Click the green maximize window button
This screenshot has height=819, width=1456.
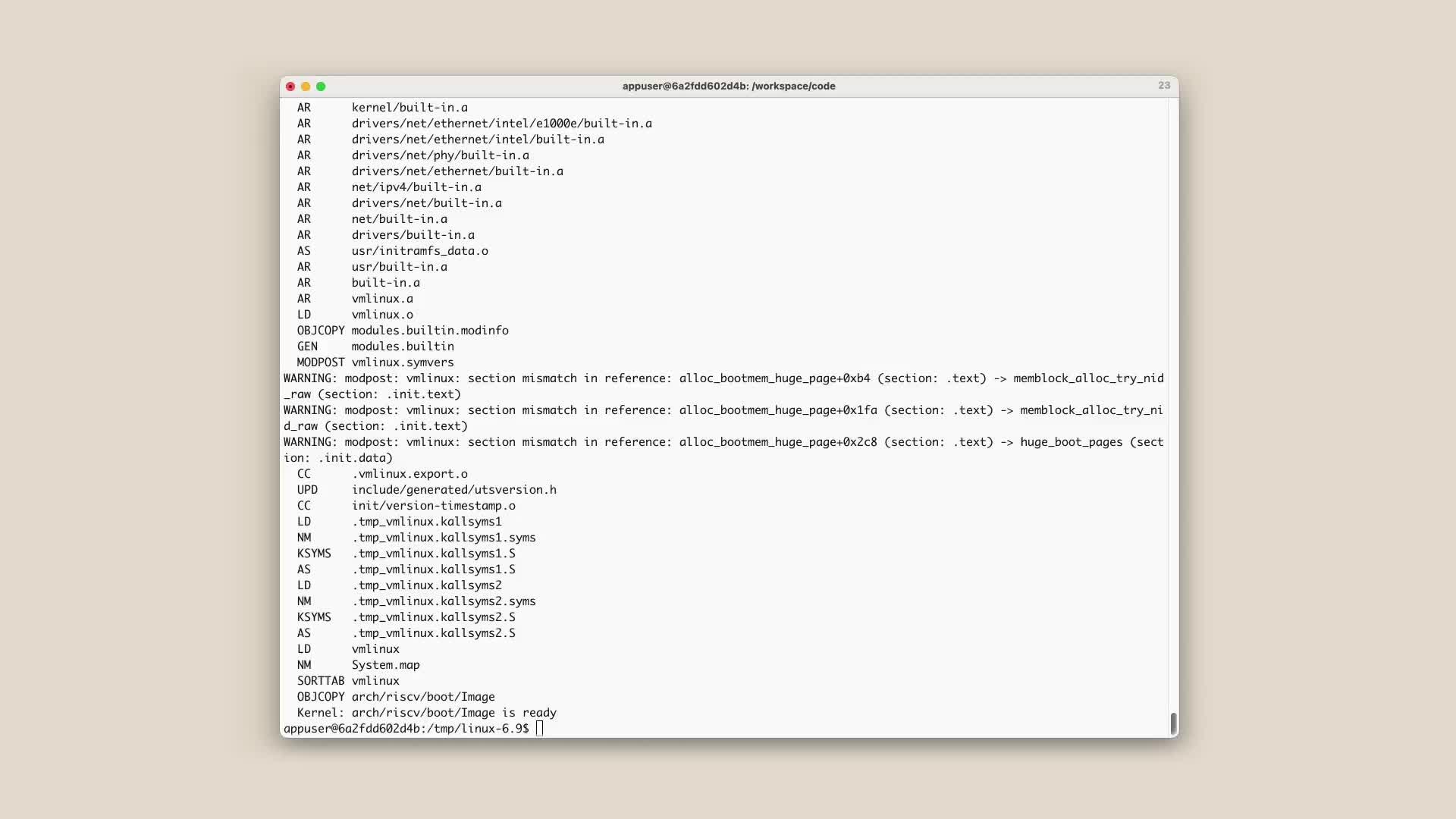point(321,86)
